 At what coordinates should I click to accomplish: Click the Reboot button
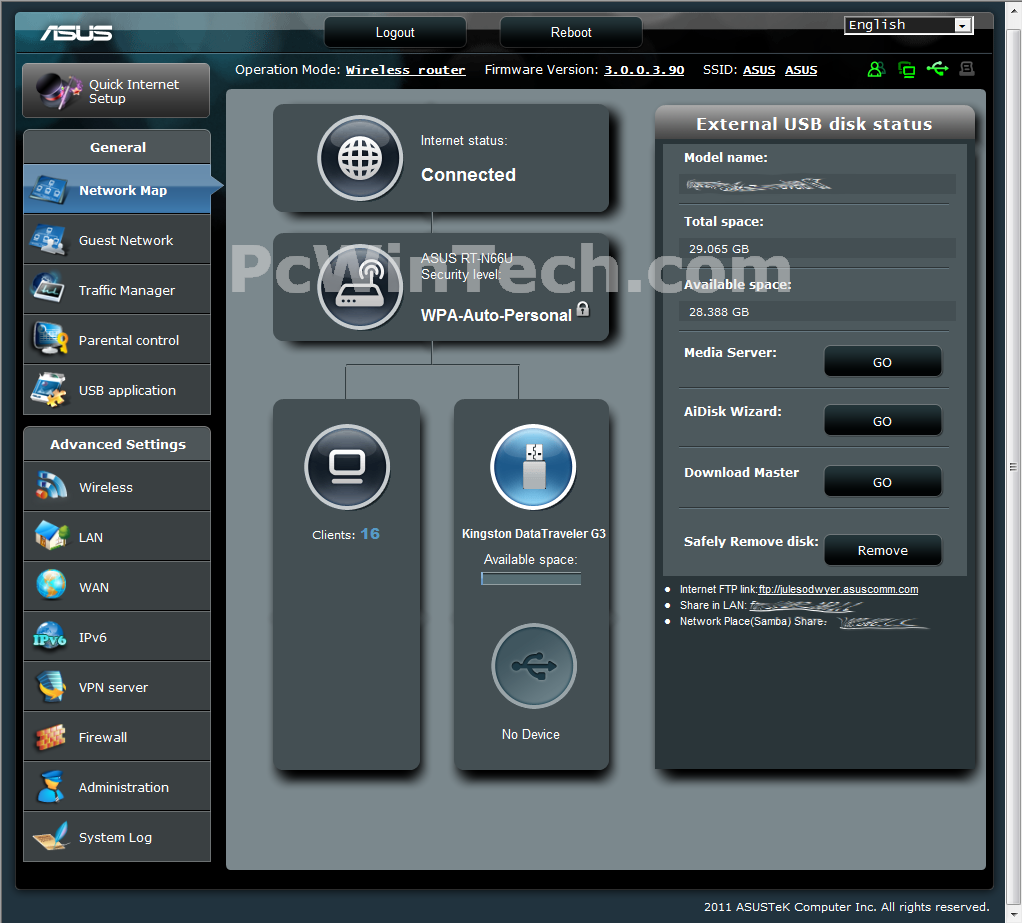click(571, 32)
